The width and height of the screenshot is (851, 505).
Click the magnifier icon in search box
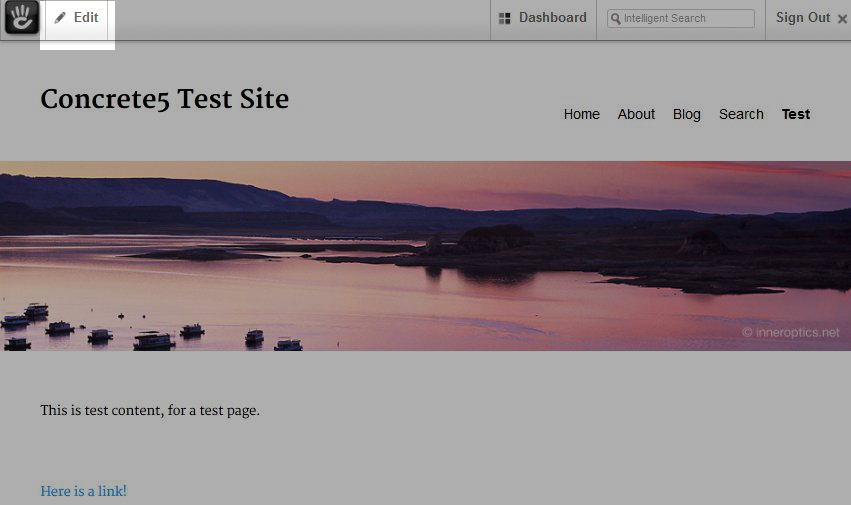pyautogui.click(x=615, y=19)
